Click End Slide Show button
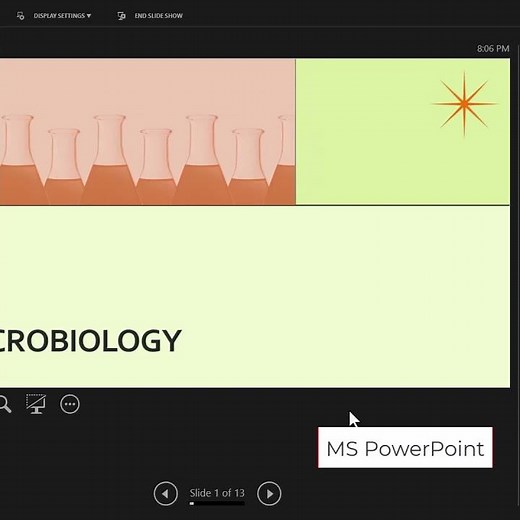This screenshot has height=520, width=520. coord(158,16)
